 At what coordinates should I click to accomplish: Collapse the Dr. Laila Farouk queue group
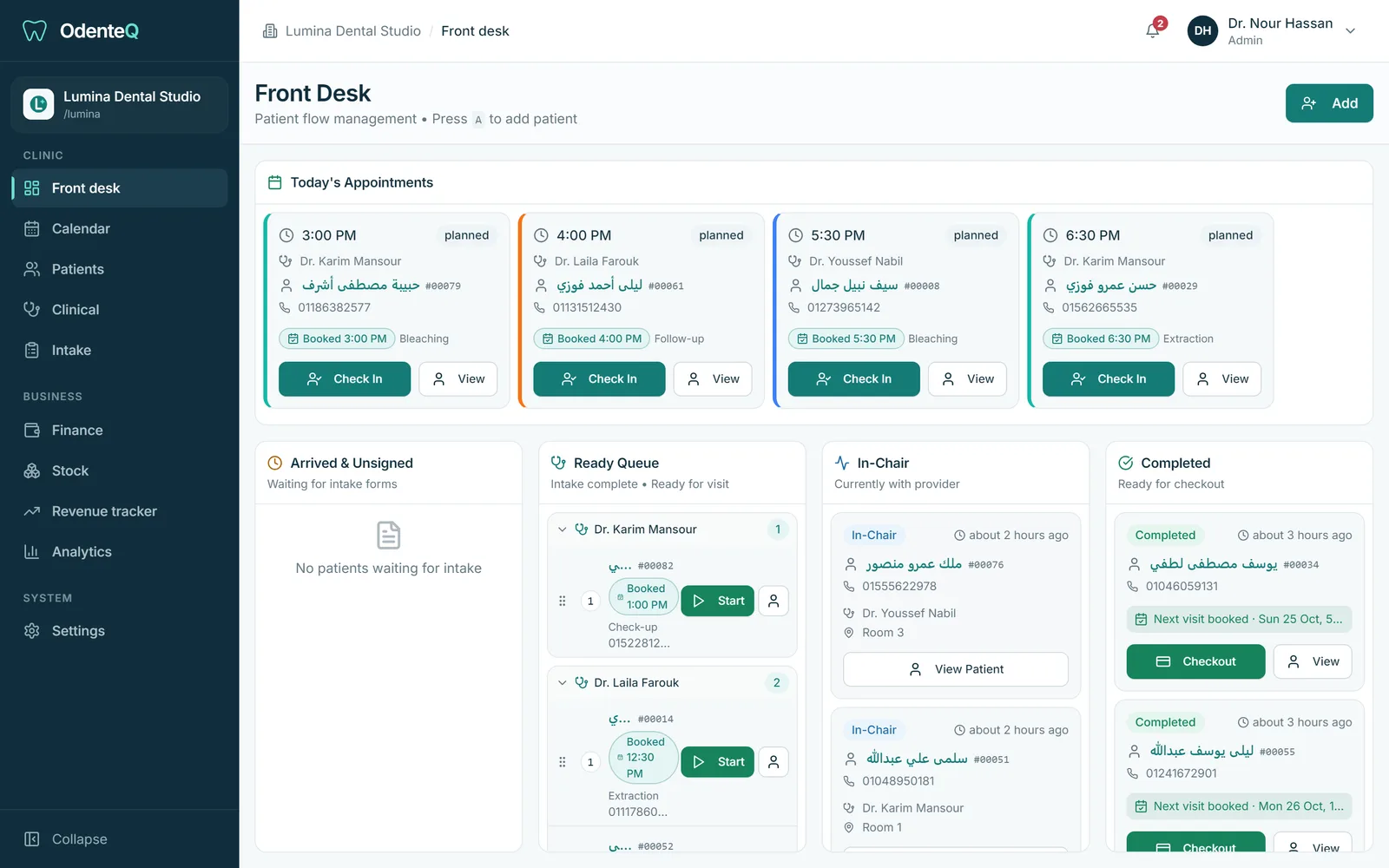[x=562, y=683]
